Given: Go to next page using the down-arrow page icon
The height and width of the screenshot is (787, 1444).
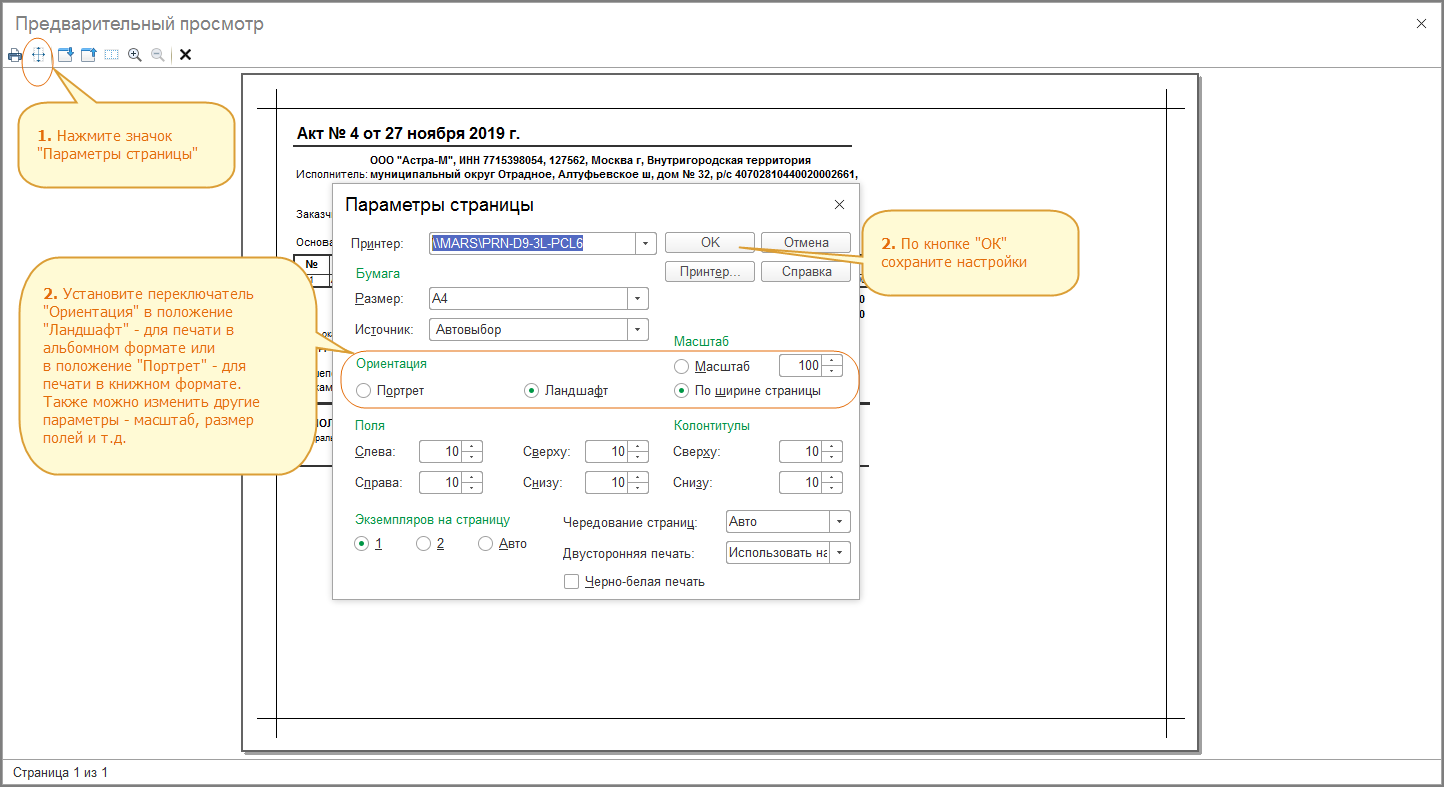Looking at the screenshot, I should click(65, 55).
